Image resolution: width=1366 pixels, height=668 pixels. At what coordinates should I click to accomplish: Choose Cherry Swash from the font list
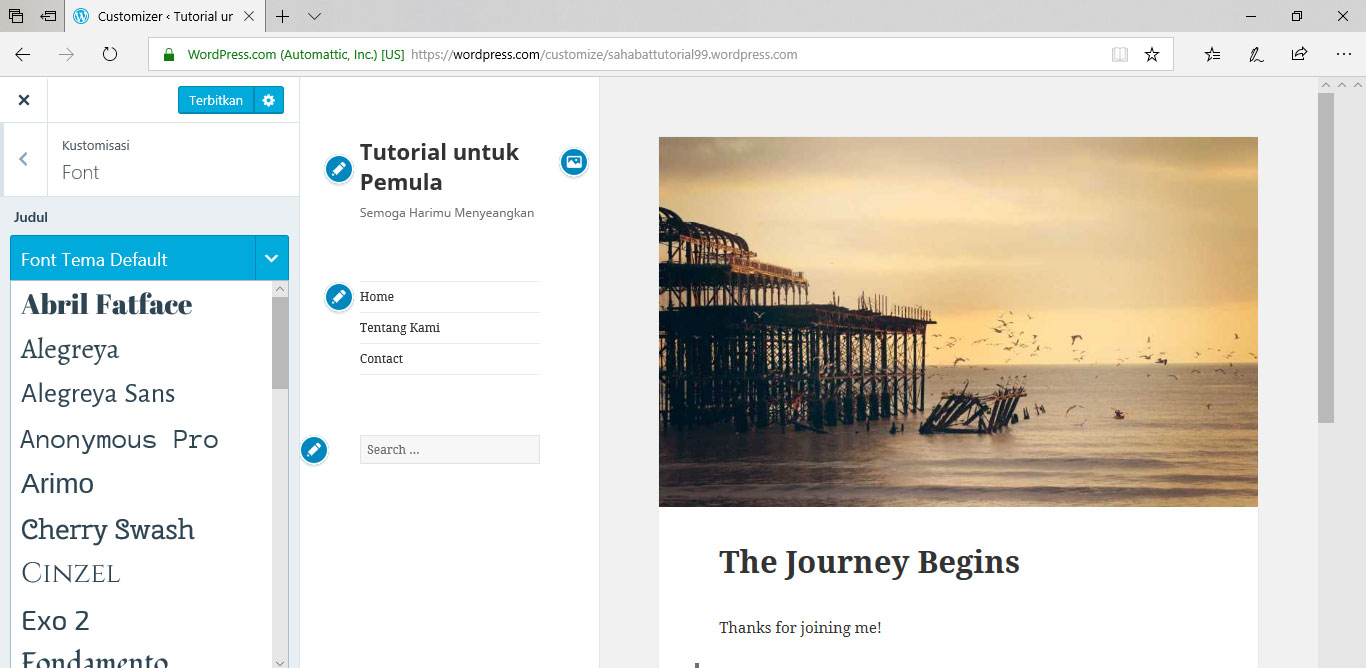click(108, 529)
